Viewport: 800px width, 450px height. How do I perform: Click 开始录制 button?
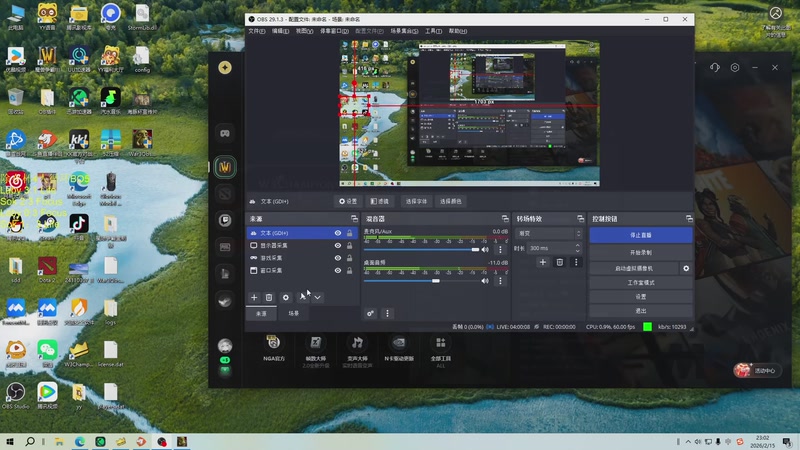[641, 253]
